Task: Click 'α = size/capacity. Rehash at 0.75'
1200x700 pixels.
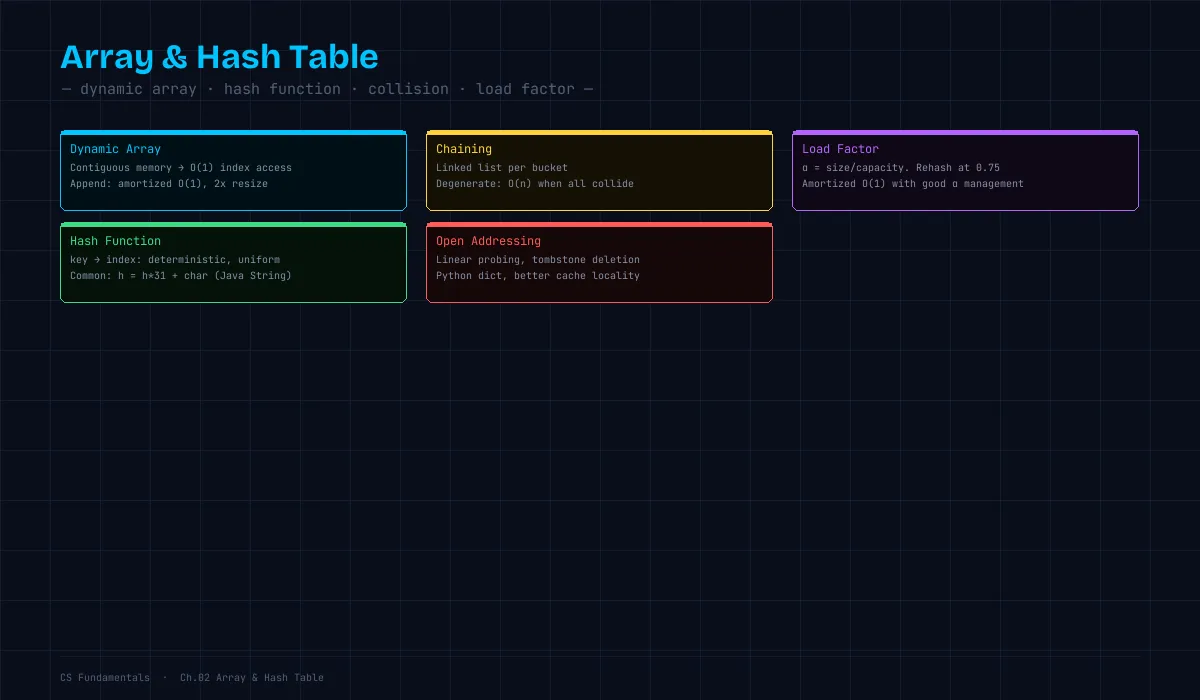Action: tap(901, 168)
